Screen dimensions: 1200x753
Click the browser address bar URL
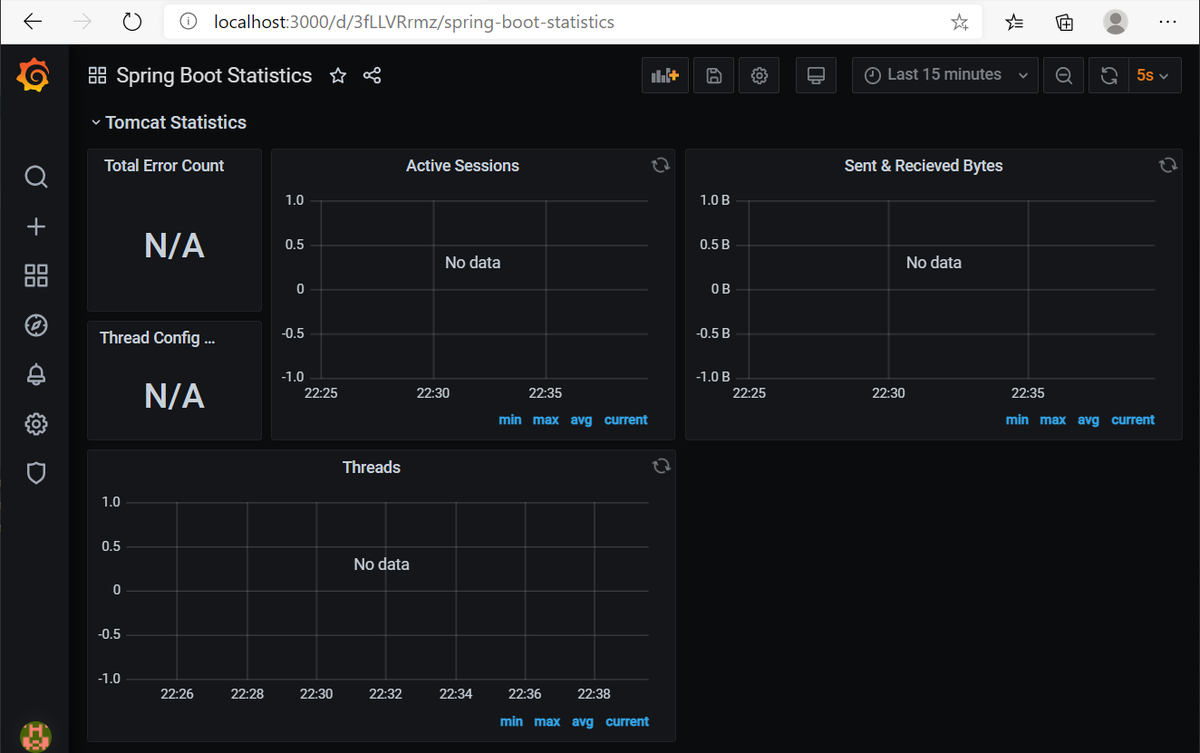click(414, 21)
